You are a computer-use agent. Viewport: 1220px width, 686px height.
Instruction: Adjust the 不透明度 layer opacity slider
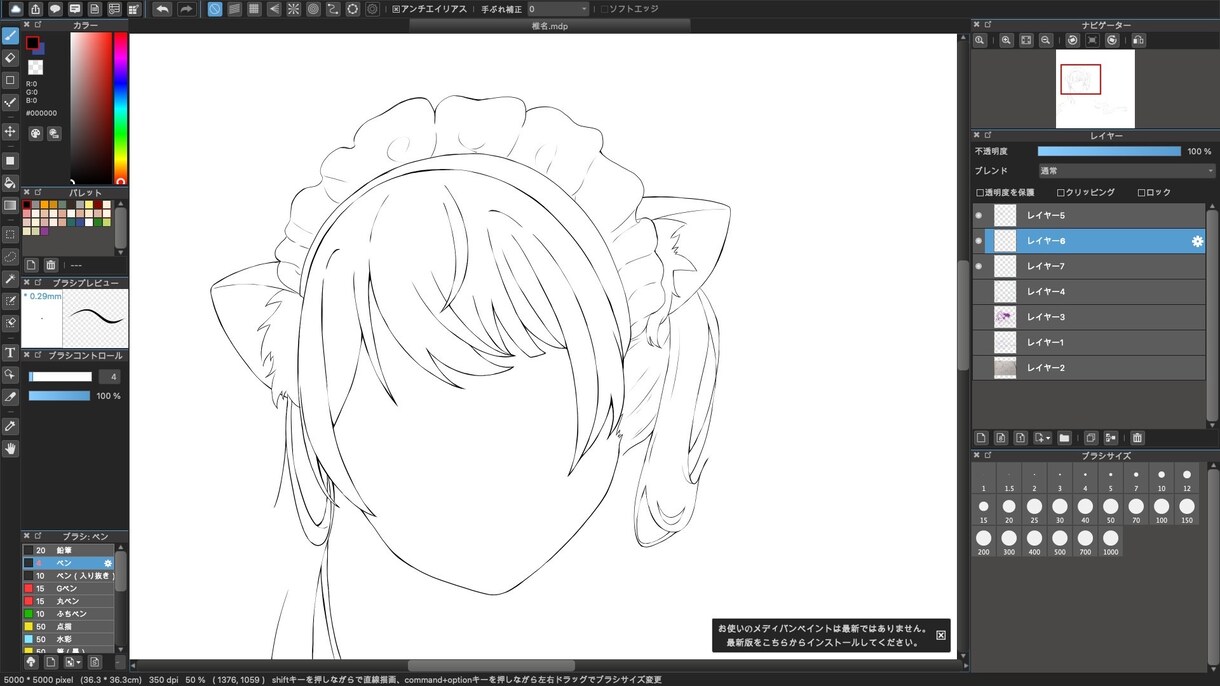pyautogui.click(x=1109, y=151)
